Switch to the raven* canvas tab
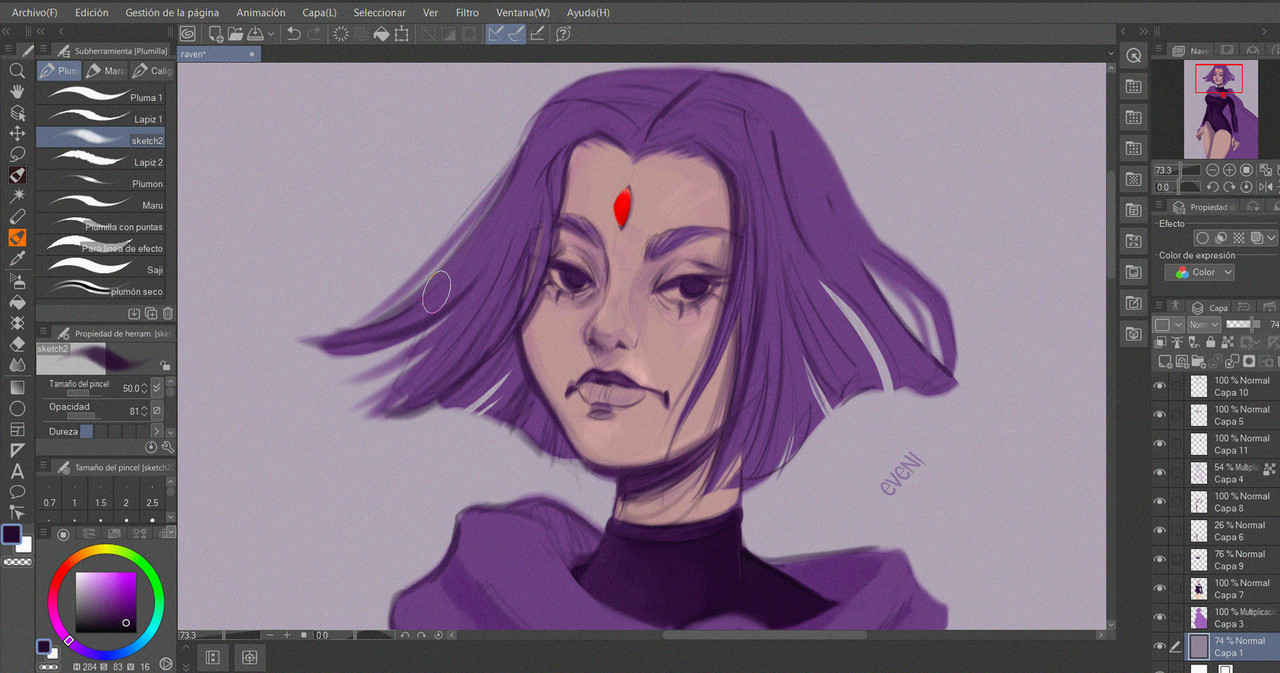 217,54
